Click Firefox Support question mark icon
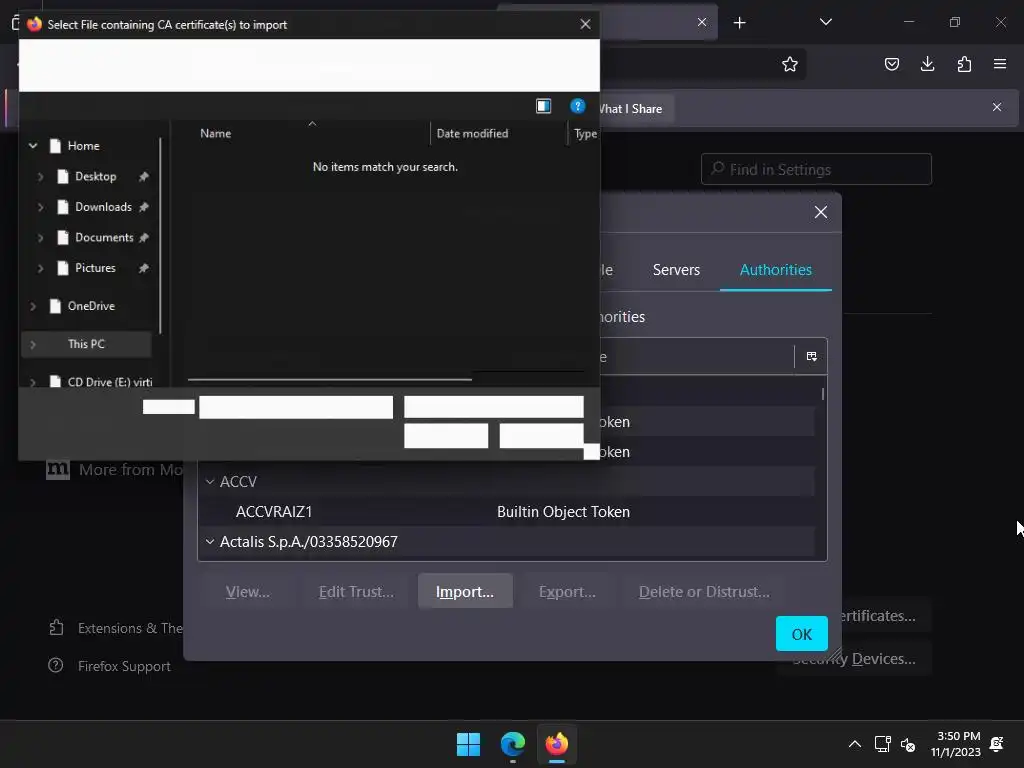1024x768 pixels. [x=56, y=665]
